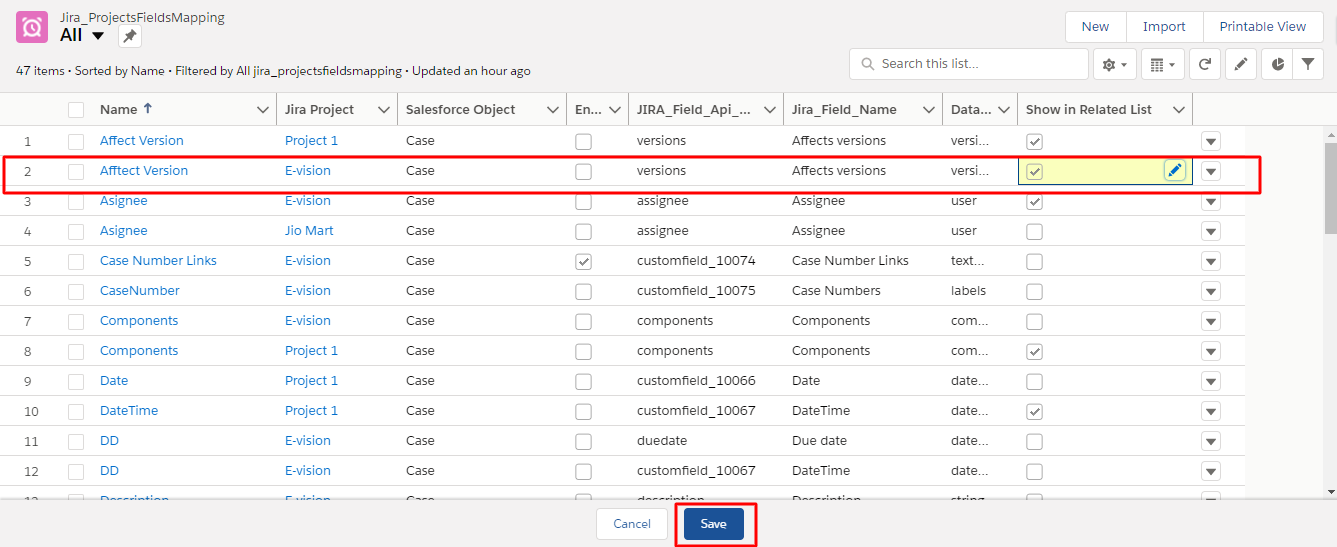
Task: Focus the Search this list field
Action: [x=969, y=64]
